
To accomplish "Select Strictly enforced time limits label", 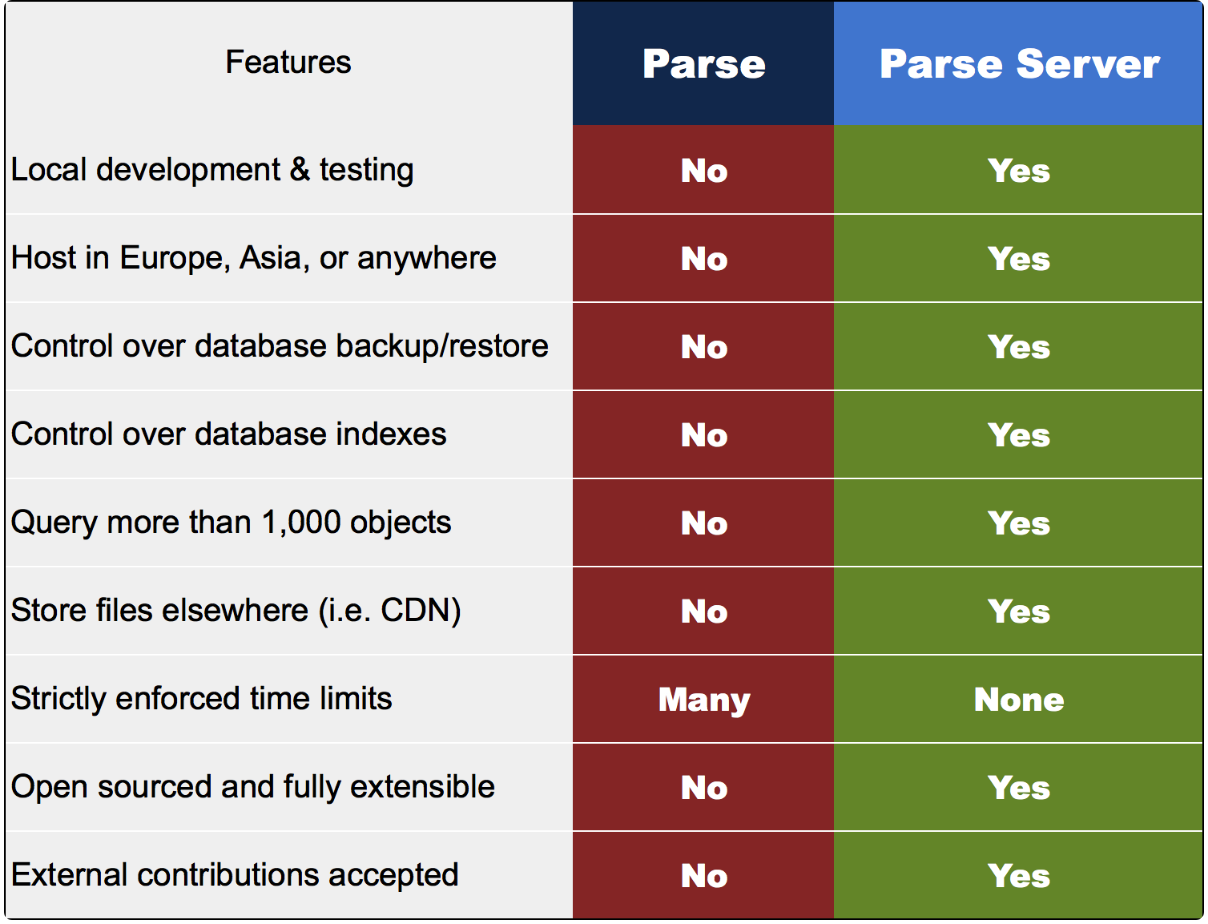I will [x=201, y=698].
